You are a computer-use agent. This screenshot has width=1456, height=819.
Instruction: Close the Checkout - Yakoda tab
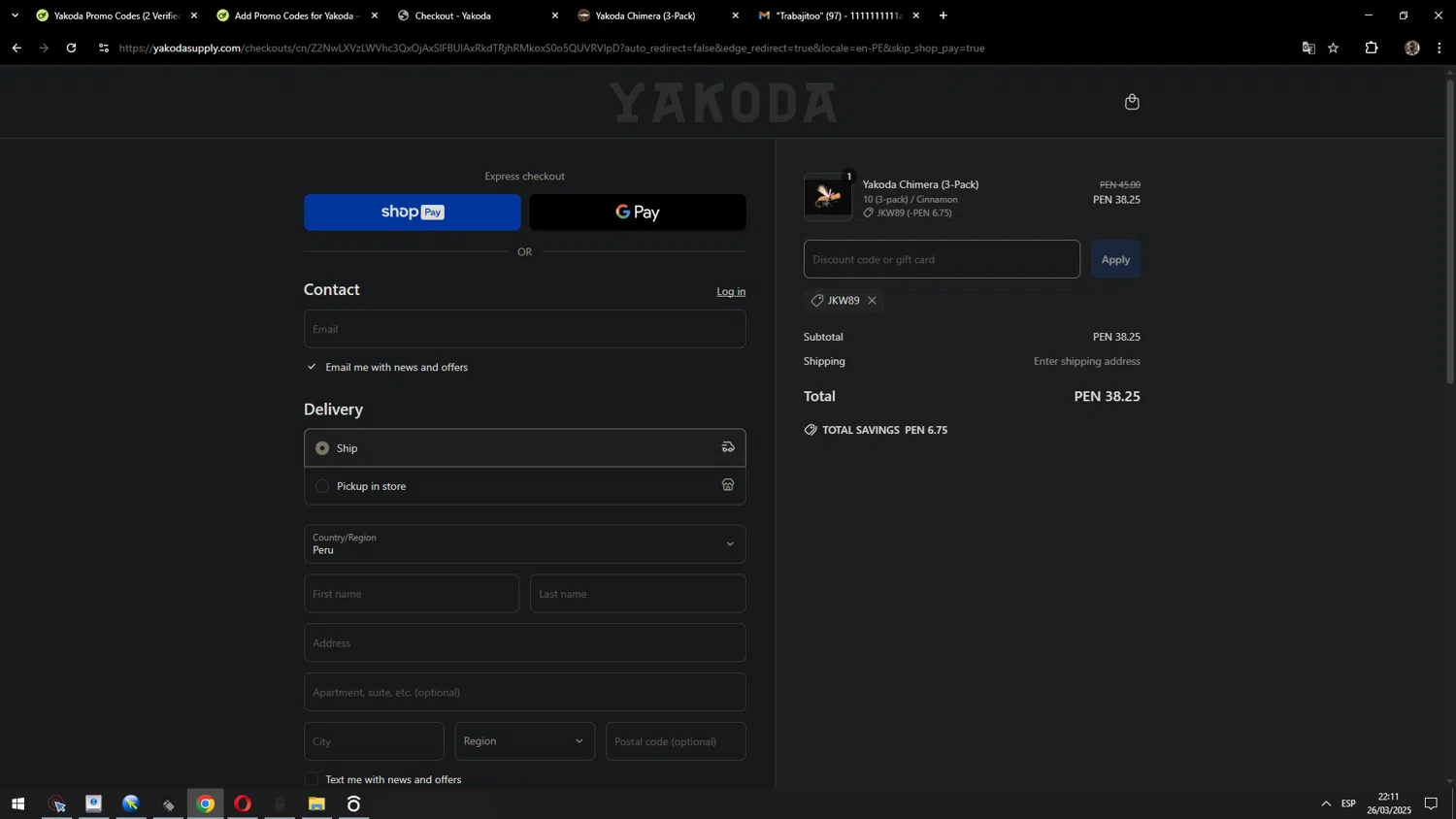coord(555,16)
